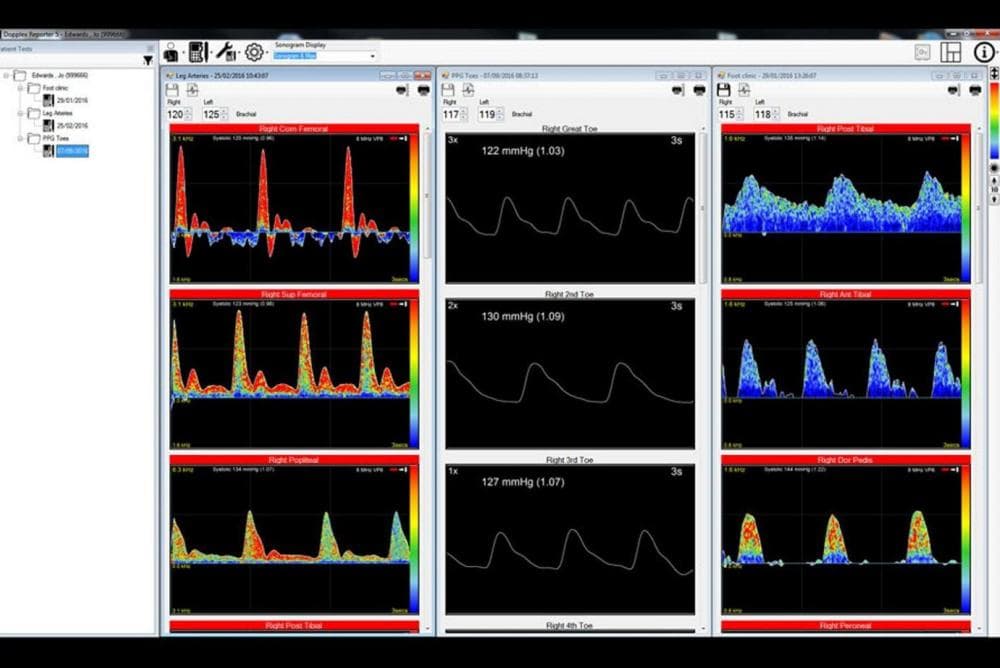Collapse the Edwards, Jo patient tree node
1000x668 pixels.
(6, 75)
